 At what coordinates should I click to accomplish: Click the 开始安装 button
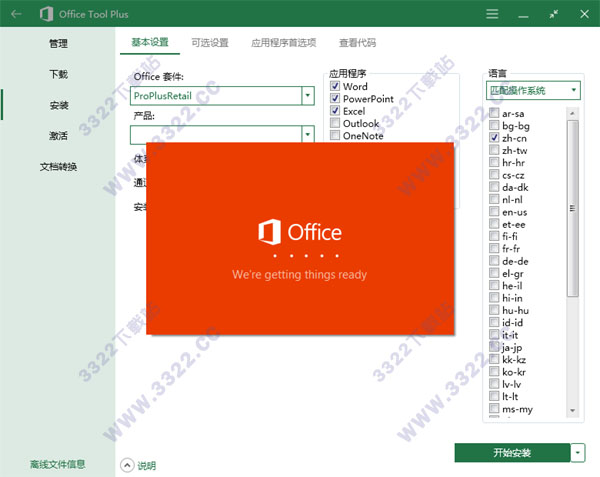[x=512, y=453]
